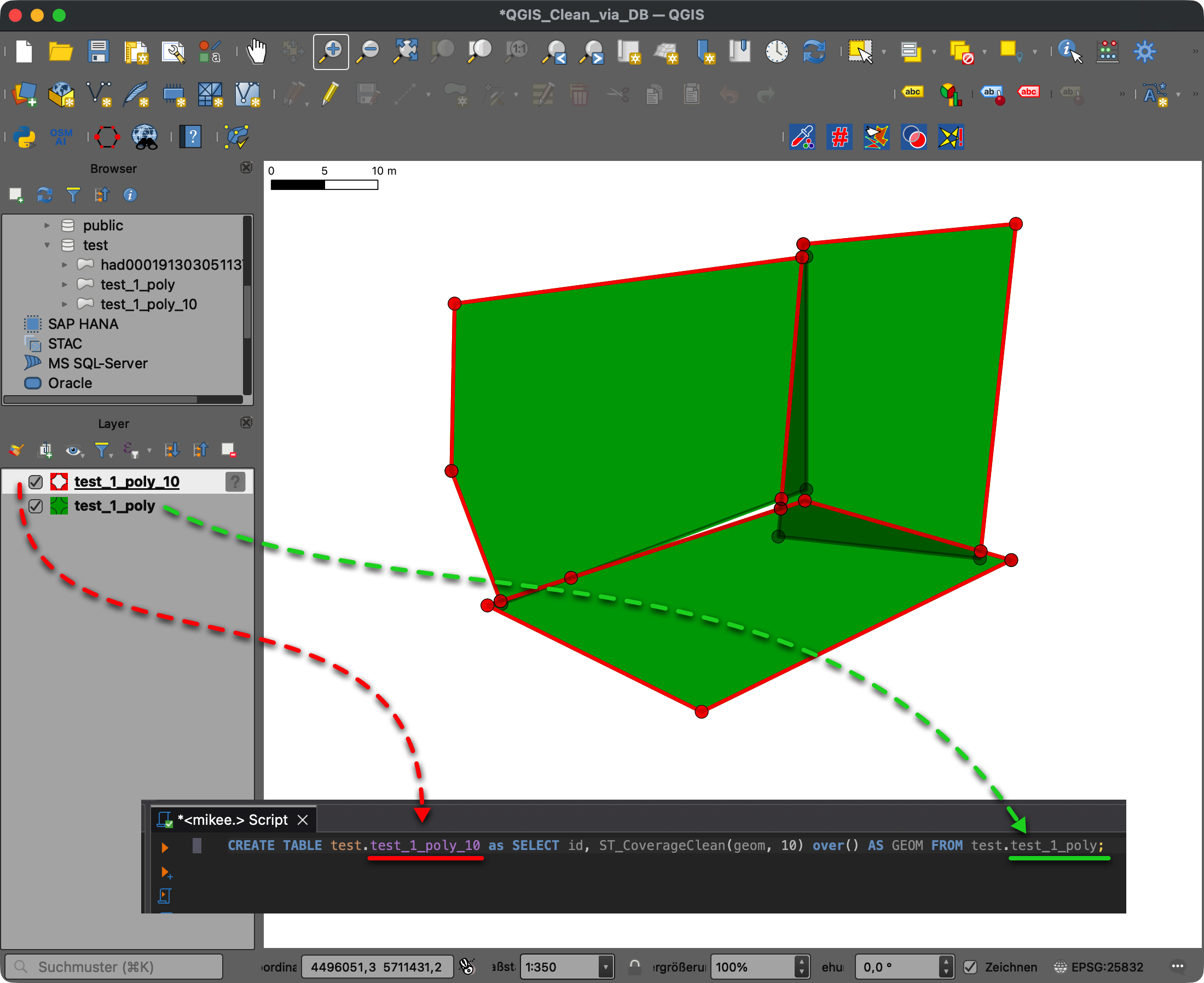Uncheck the test_1_poly_10 layer visibility

36,482
